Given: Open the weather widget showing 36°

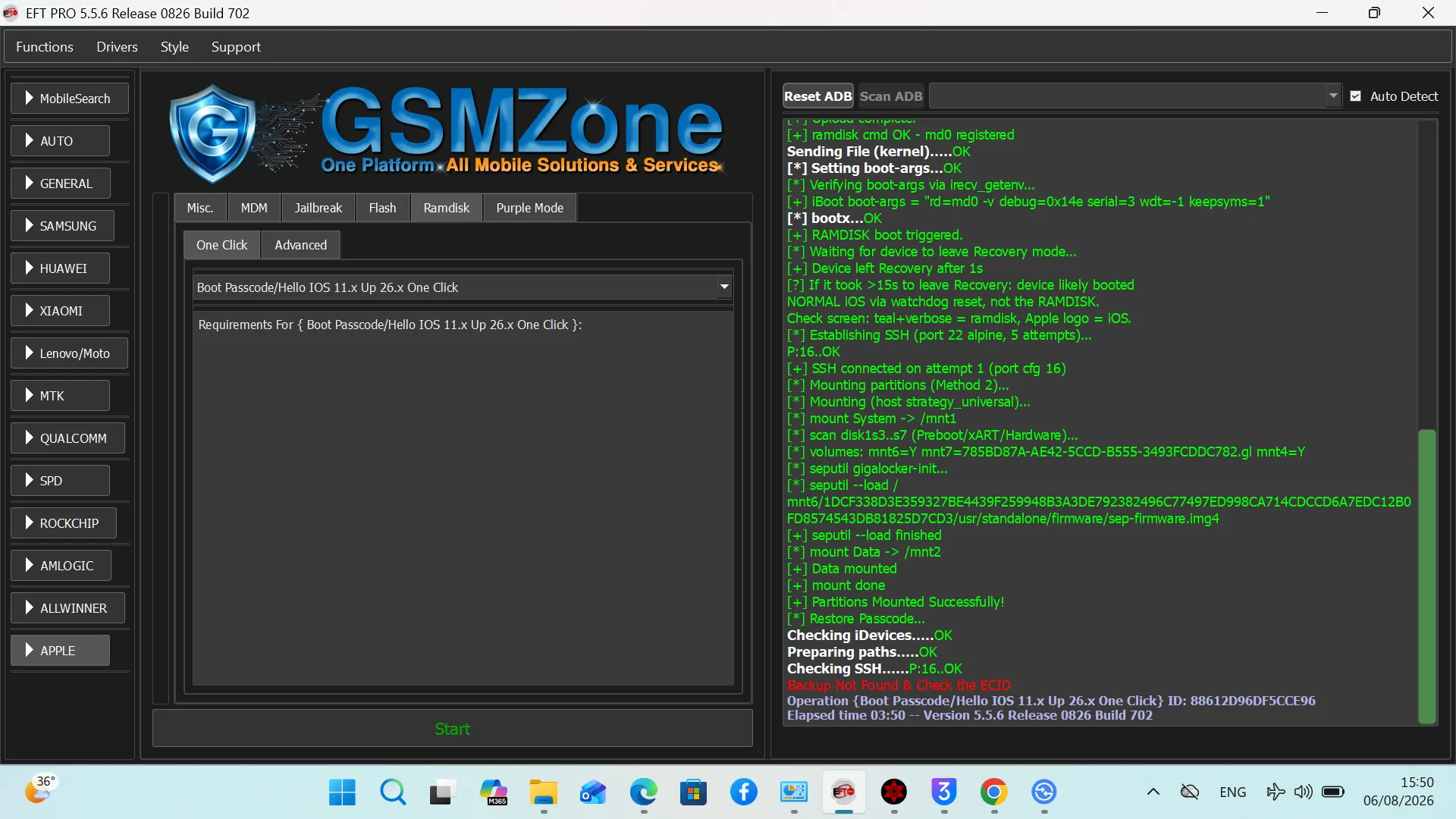Looking at the screenshot, I should coord(40,790).
